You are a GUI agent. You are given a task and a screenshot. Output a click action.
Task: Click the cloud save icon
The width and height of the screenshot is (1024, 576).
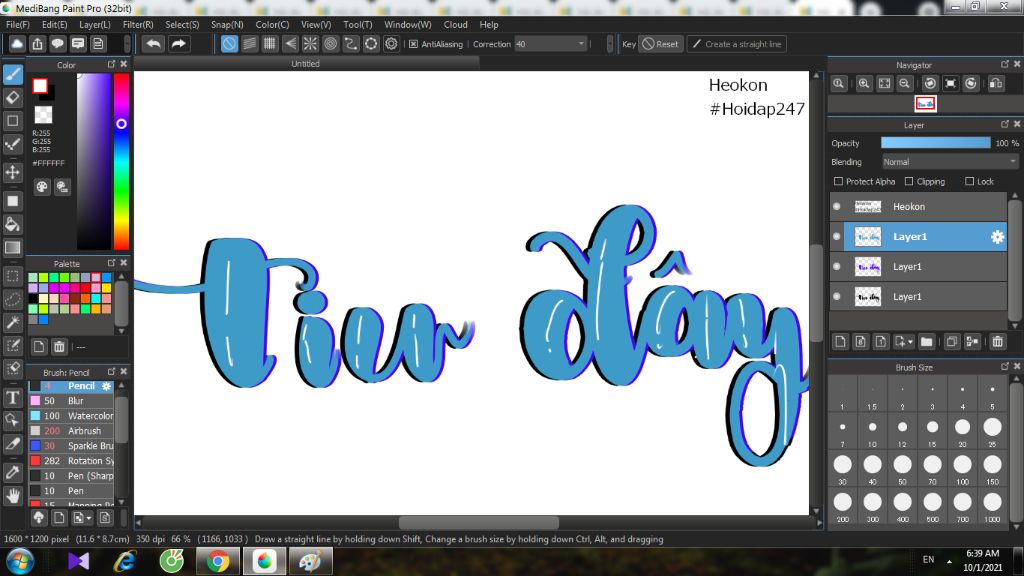coord(17,44)
